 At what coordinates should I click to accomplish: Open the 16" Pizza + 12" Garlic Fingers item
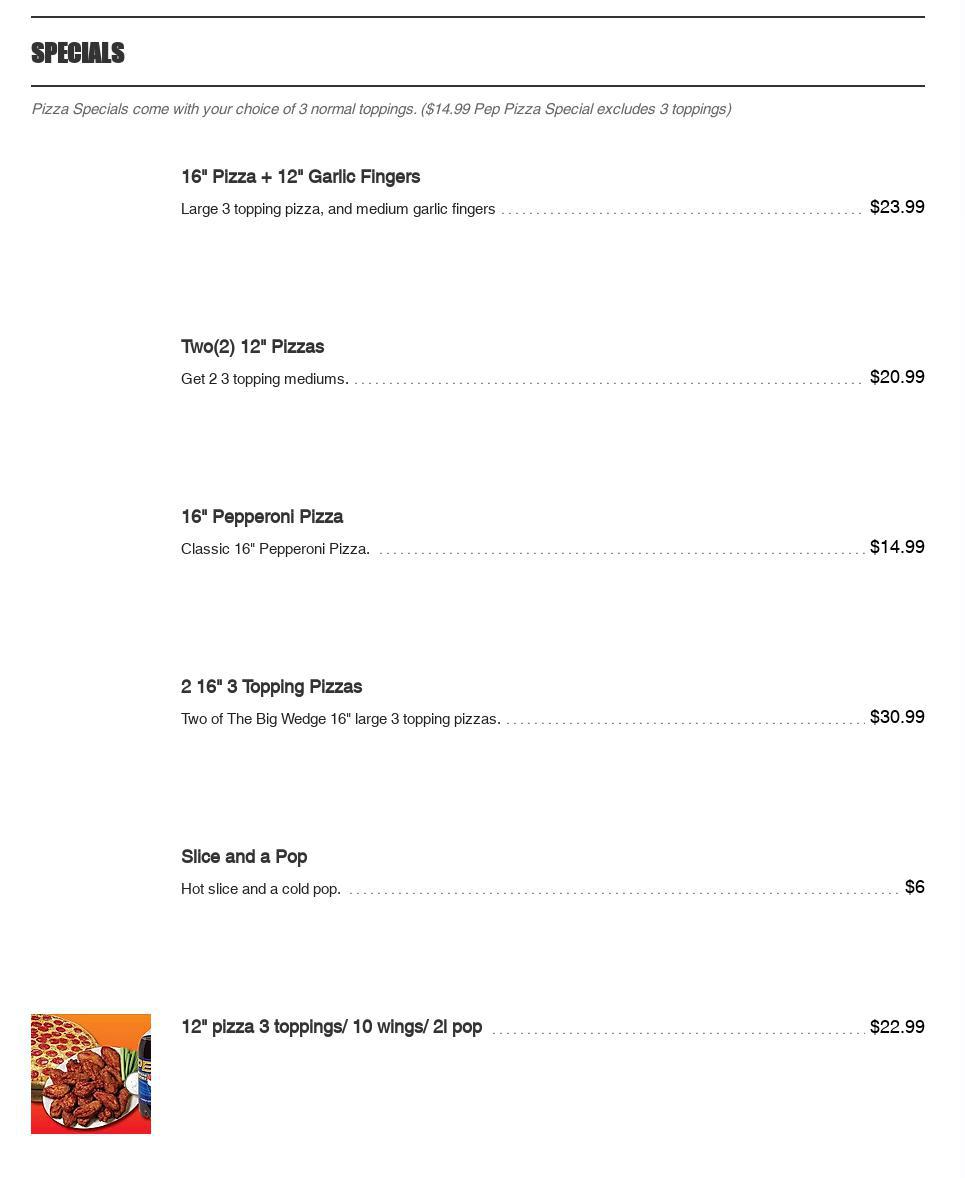pyautogui.click(x=300, y=177)
